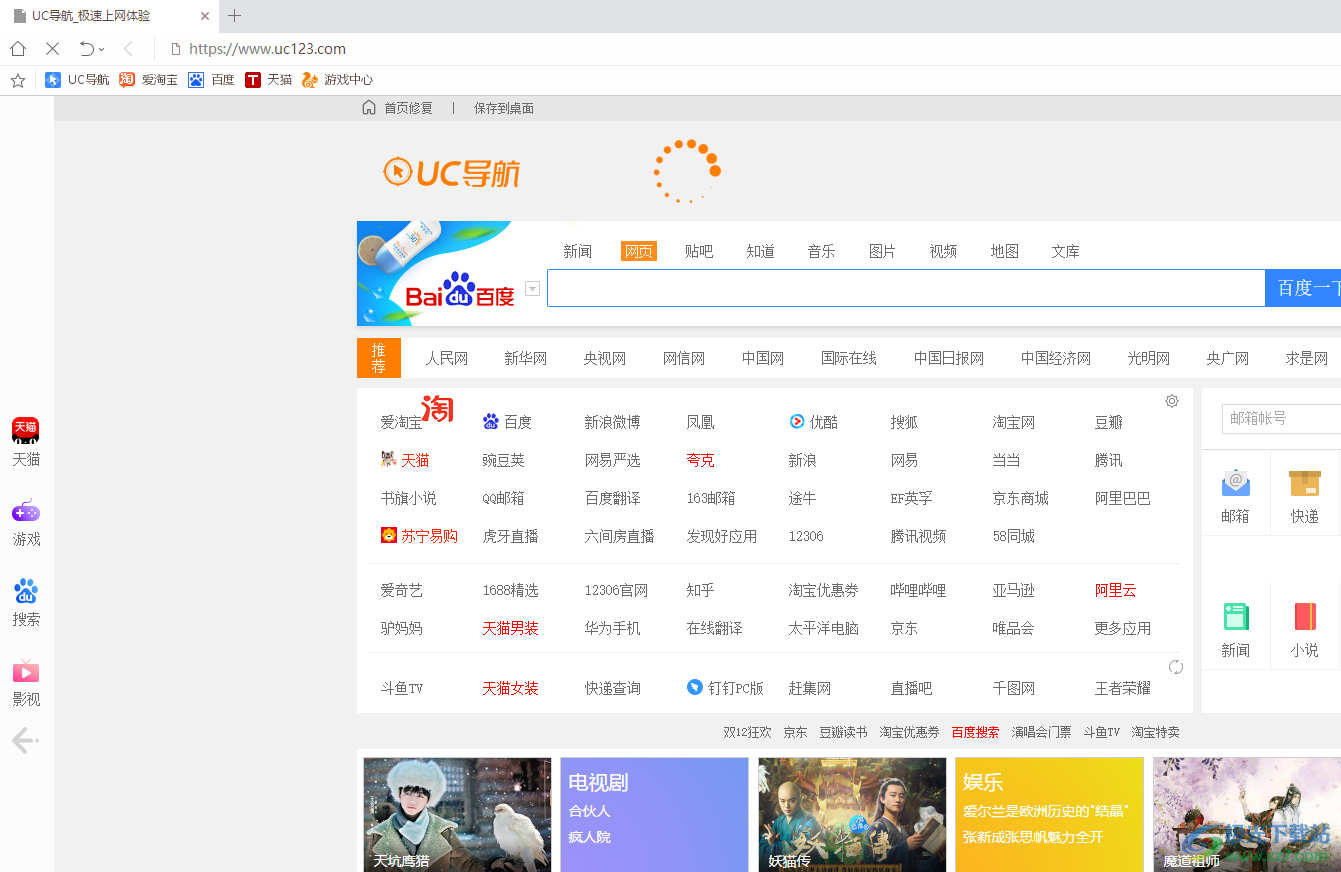Click red 百度搜索 hot link
Viewport: 1341px width, 872px height.
point(975,732)
